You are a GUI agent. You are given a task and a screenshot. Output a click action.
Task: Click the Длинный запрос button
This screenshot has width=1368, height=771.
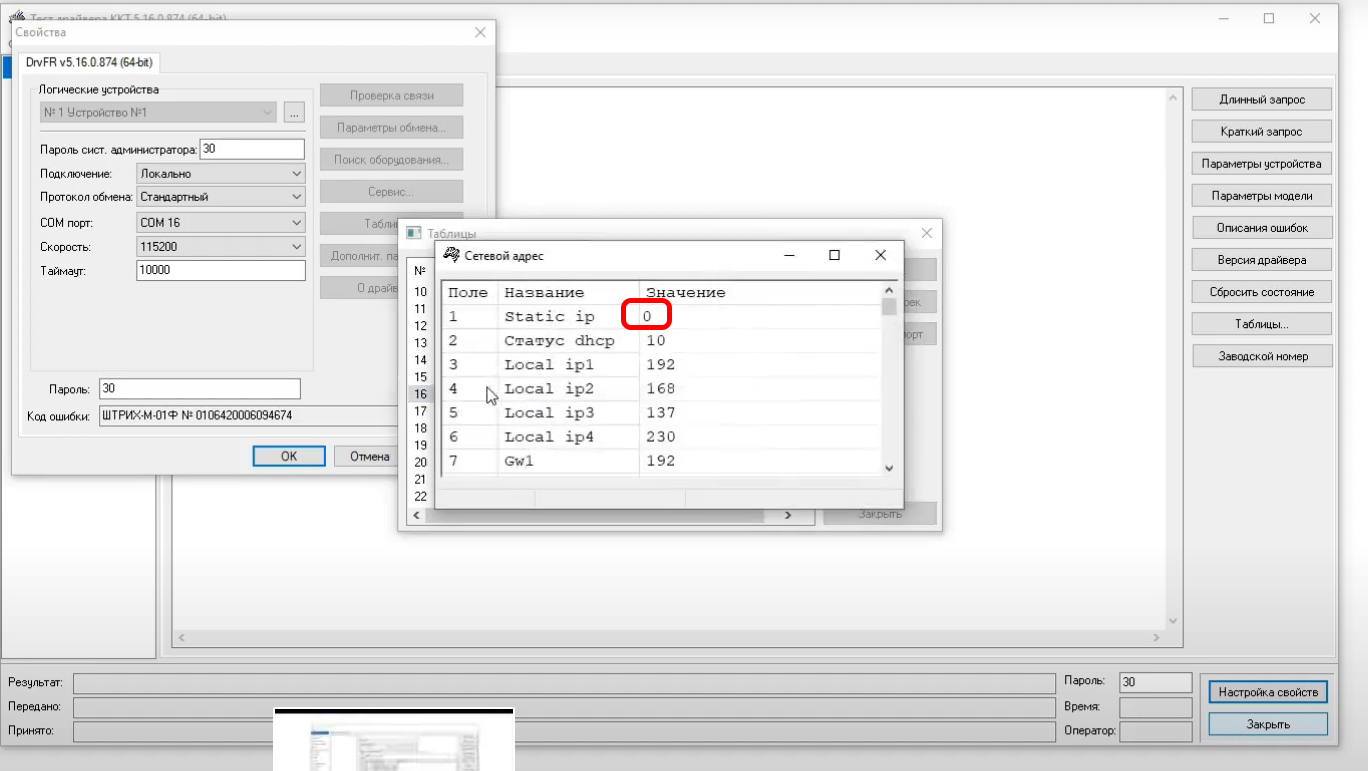pyautogui.click(x=1261, y=100)
